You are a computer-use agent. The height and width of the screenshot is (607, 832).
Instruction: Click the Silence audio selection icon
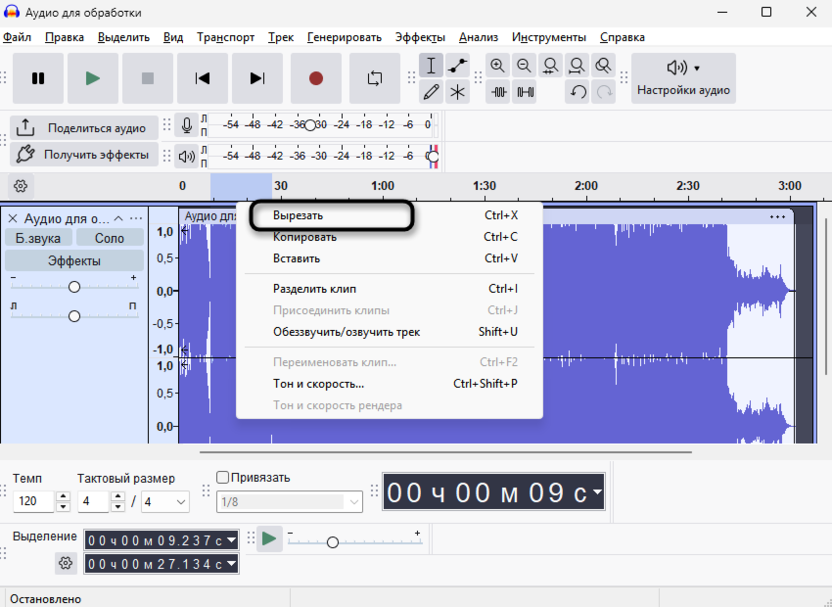524,91
